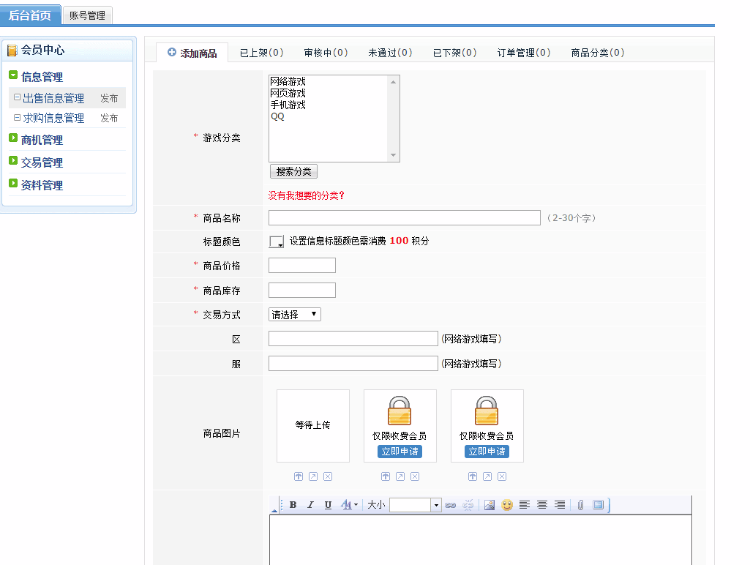Focus the 商品价格 input field

tap(302, 265)
